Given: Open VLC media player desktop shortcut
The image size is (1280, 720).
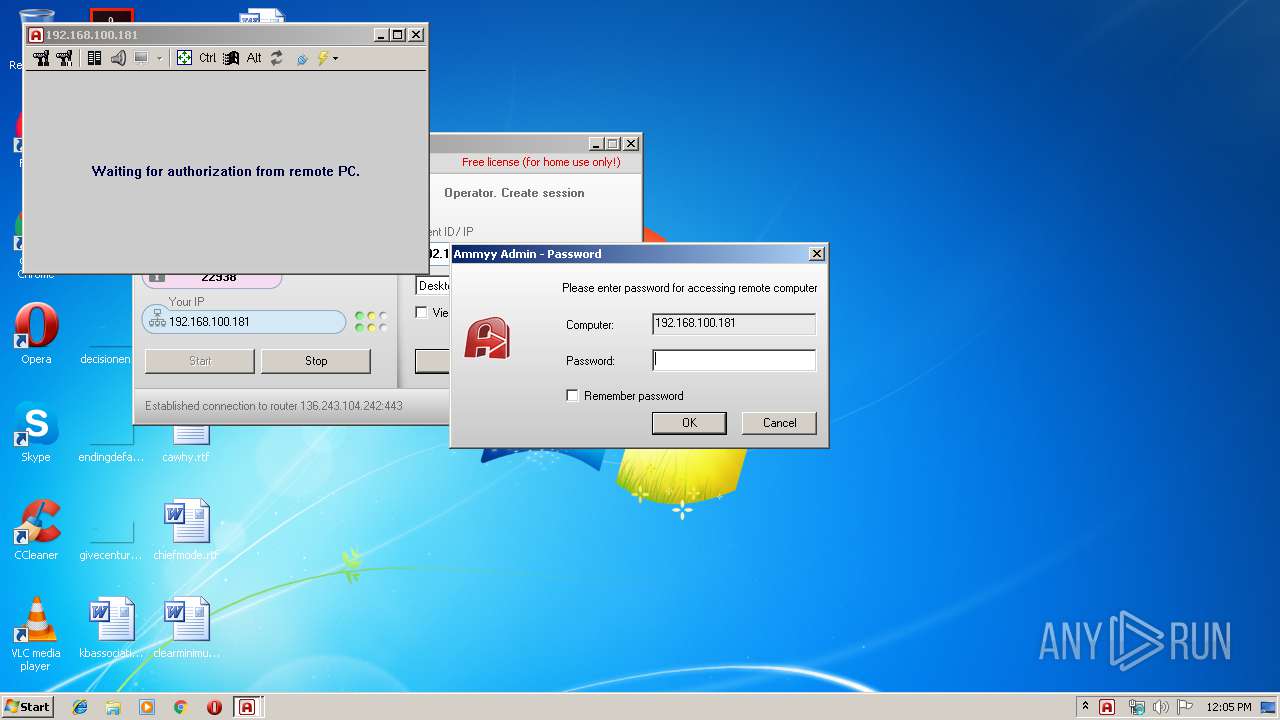Looking at the screenshot, I should (36, 634).
